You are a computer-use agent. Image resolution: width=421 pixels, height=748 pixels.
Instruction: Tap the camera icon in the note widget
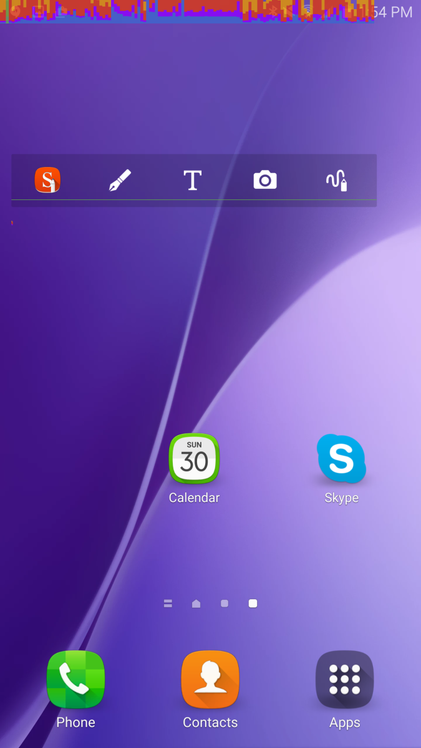(x=265, y=180)
